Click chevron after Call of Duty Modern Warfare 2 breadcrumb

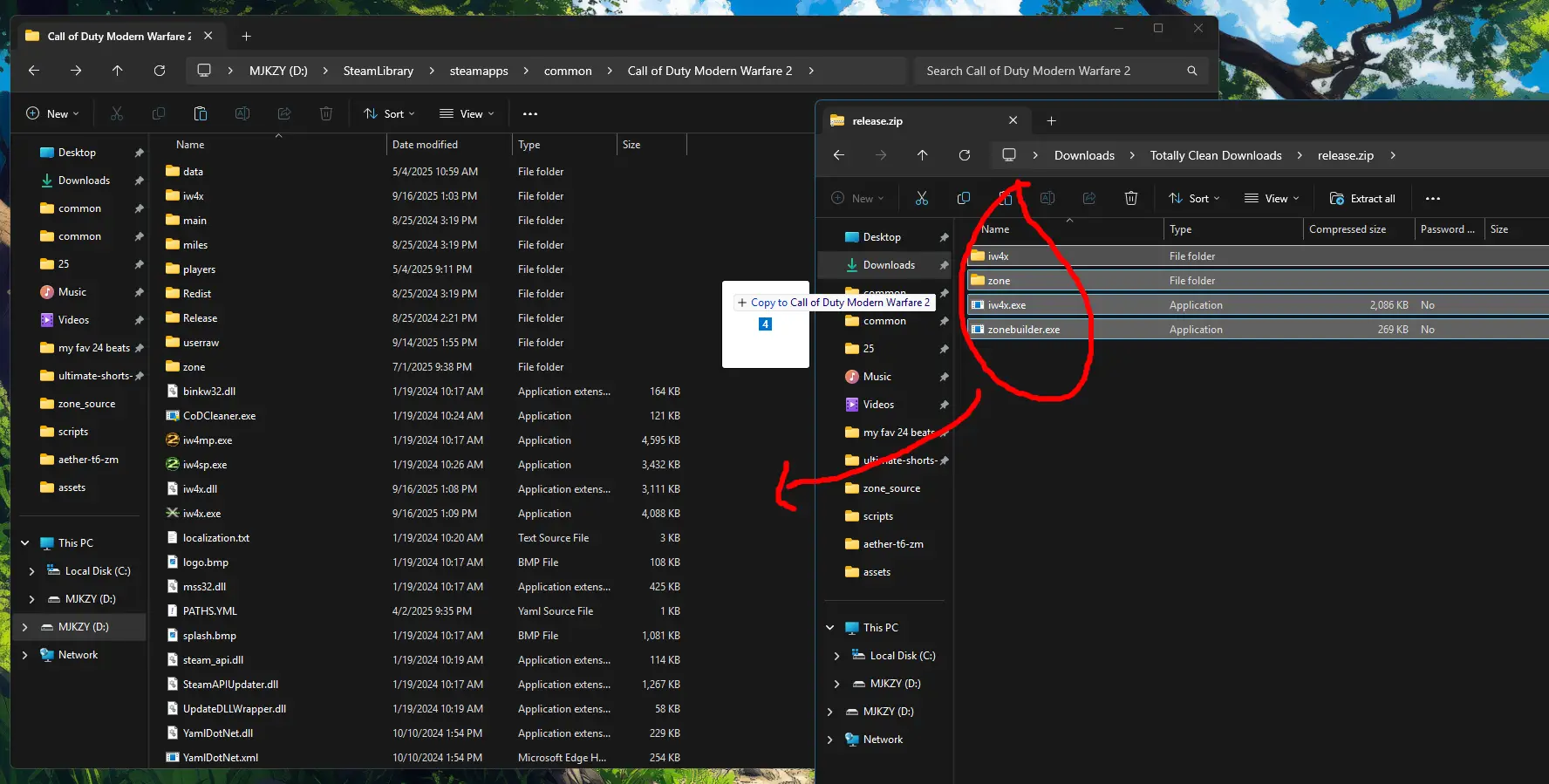pos(811,71)
